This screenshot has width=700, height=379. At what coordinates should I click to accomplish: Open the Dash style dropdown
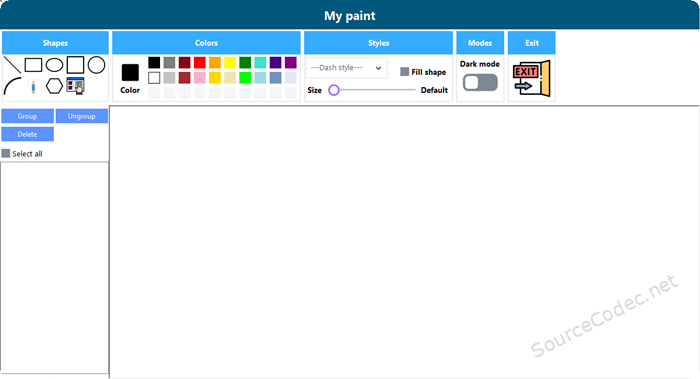346,68
